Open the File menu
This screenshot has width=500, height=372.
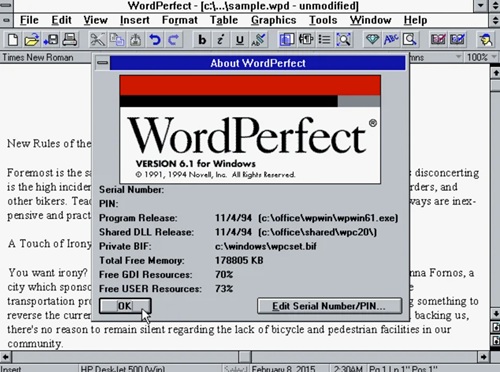pyautogui.click(x=29, y=20)
